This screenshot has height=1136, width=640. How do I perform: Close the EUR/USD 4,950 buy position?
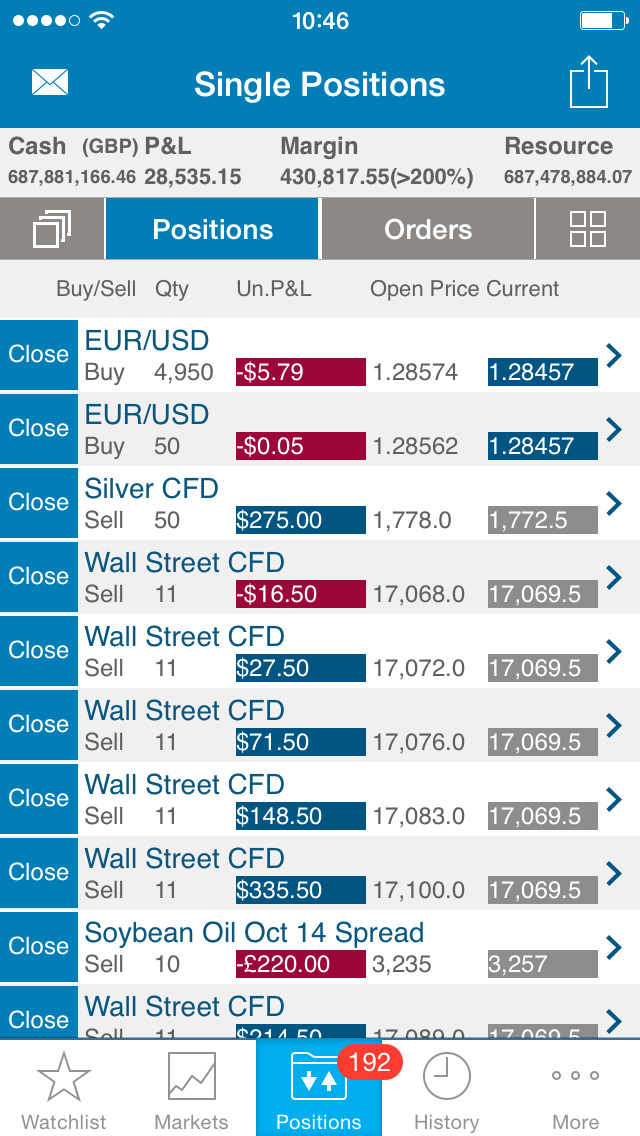pyautogui.click(x=38, y=354)
